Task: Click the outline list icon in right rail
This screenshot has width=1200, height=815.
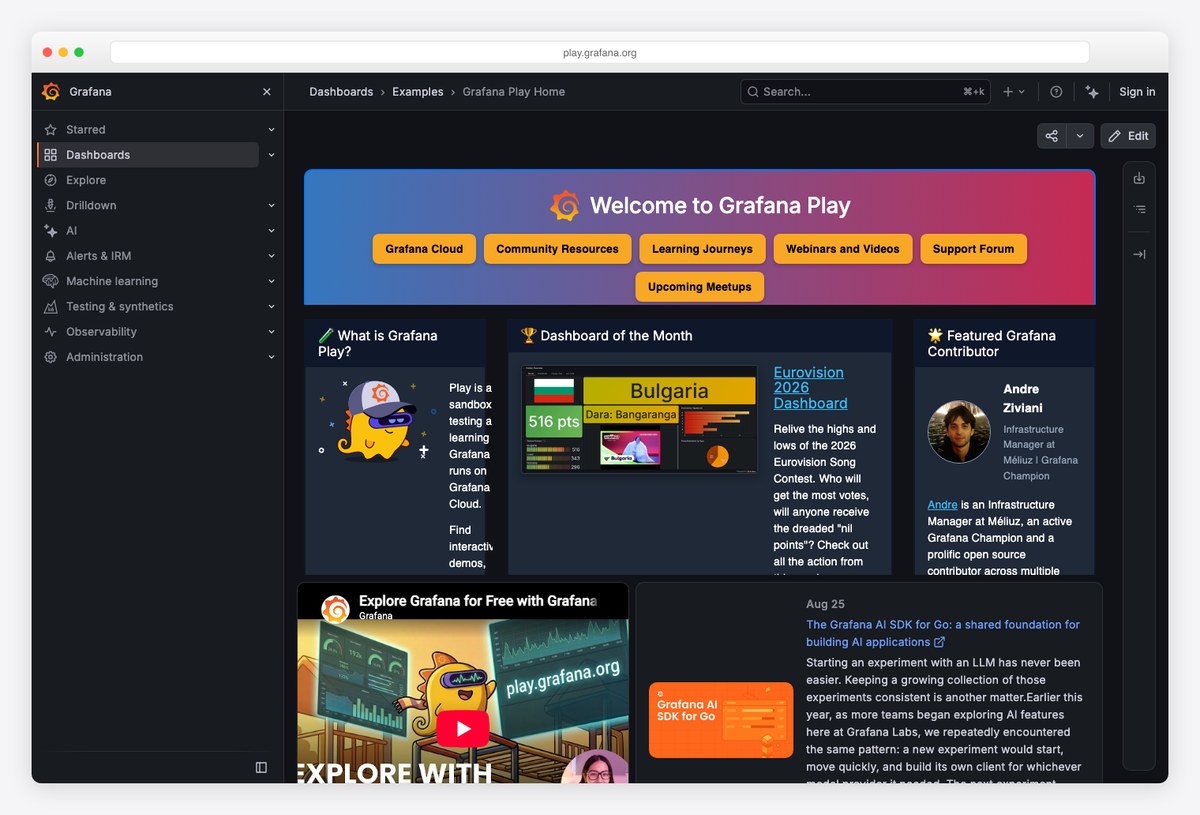Action: pos(1139,210)
